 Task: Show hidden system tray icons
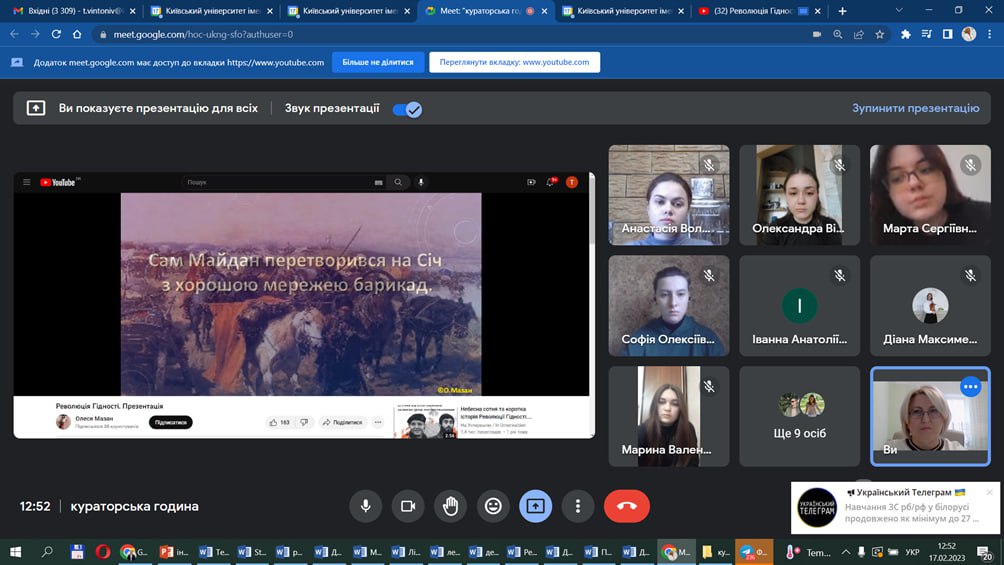(x=845, y=552)
